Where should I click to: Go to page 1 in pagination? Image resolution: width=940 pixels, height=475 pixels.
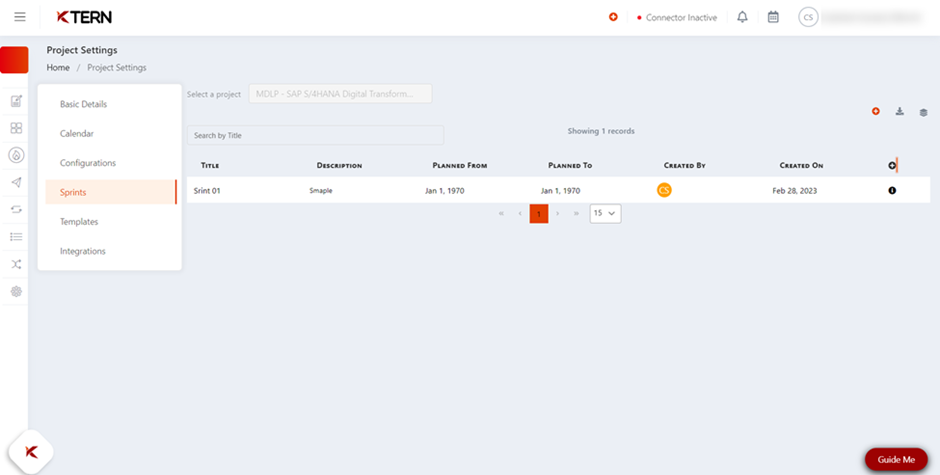tap(539, 214)
